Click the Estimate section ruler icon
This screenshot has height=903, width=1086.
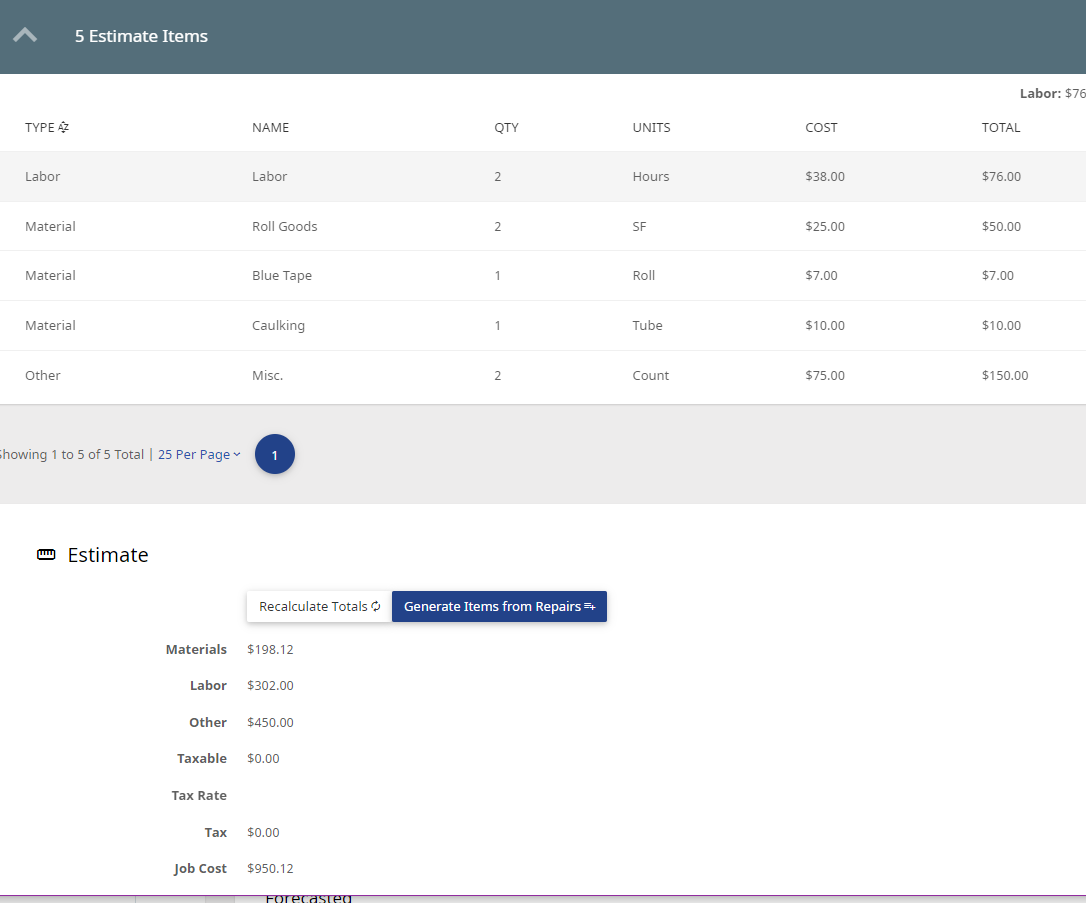46,554
